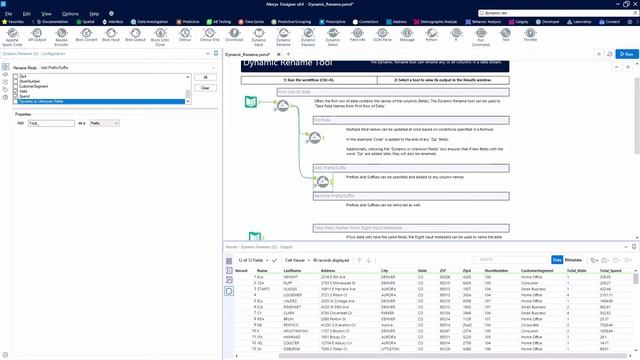Select the Run Command tool
The width and height of the screenshot is (640, 360).
(x=481, y=36)
